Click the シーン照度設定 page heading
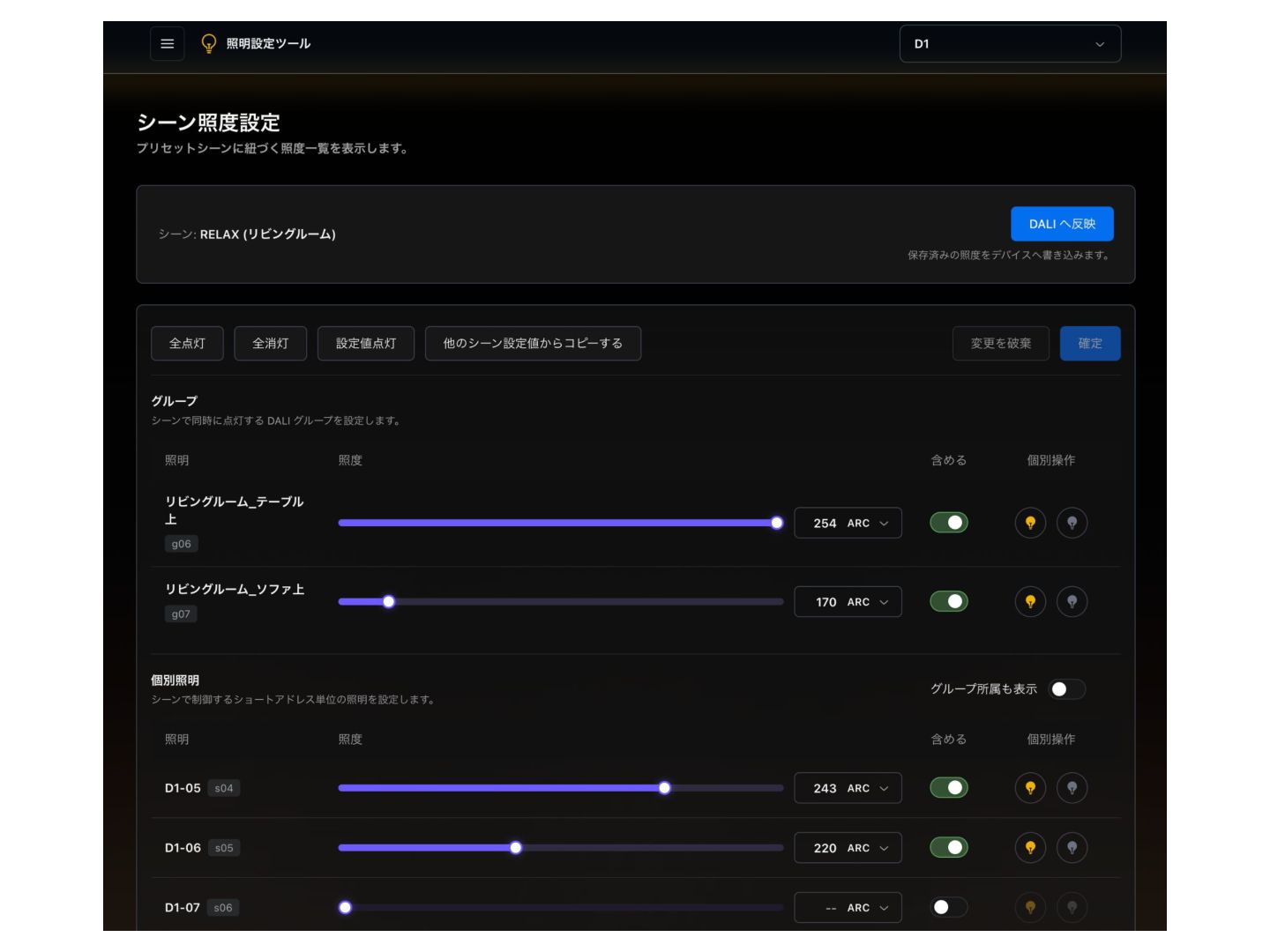Screen dimensions: 1270x952 208,123
